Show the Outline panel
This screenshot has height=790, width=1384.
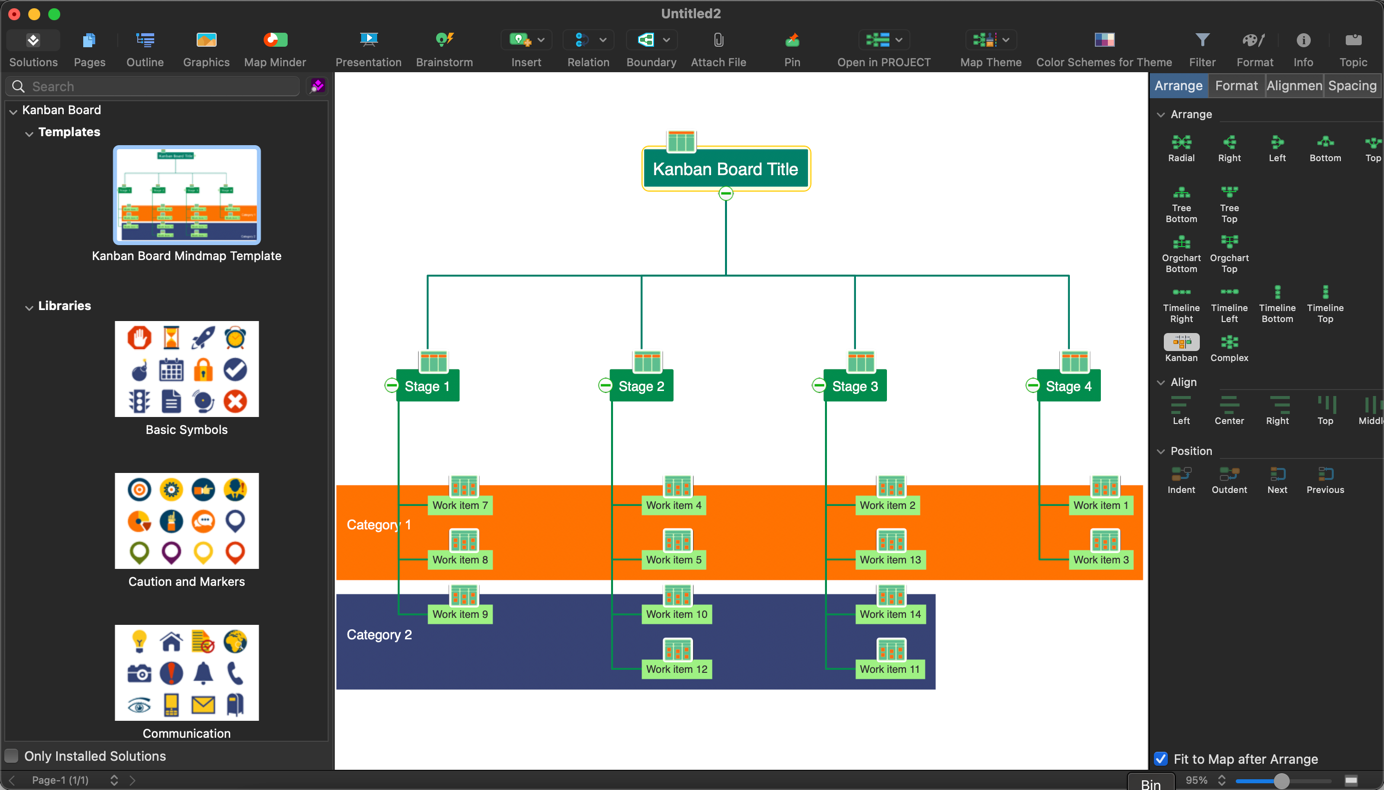pos(145,40)
